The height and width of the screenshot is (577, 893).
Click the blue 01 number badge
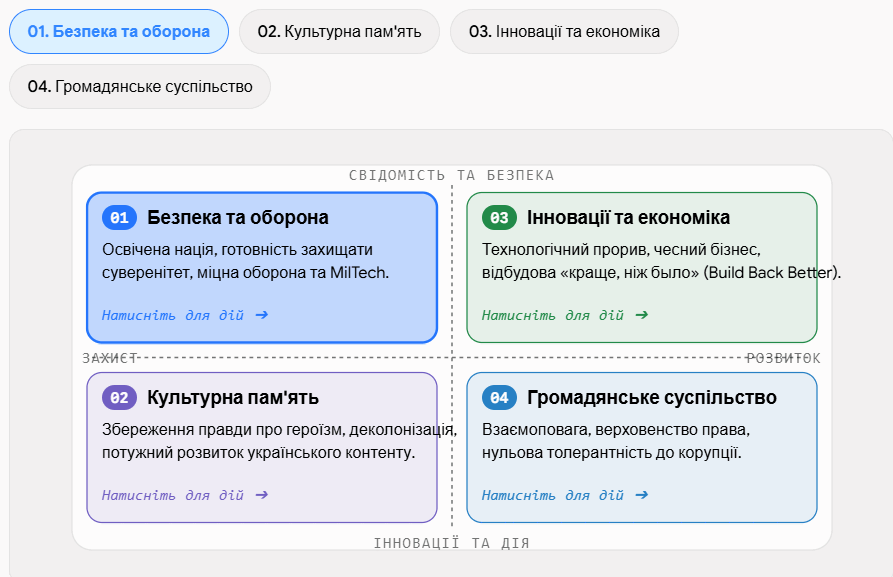[120, 218]
